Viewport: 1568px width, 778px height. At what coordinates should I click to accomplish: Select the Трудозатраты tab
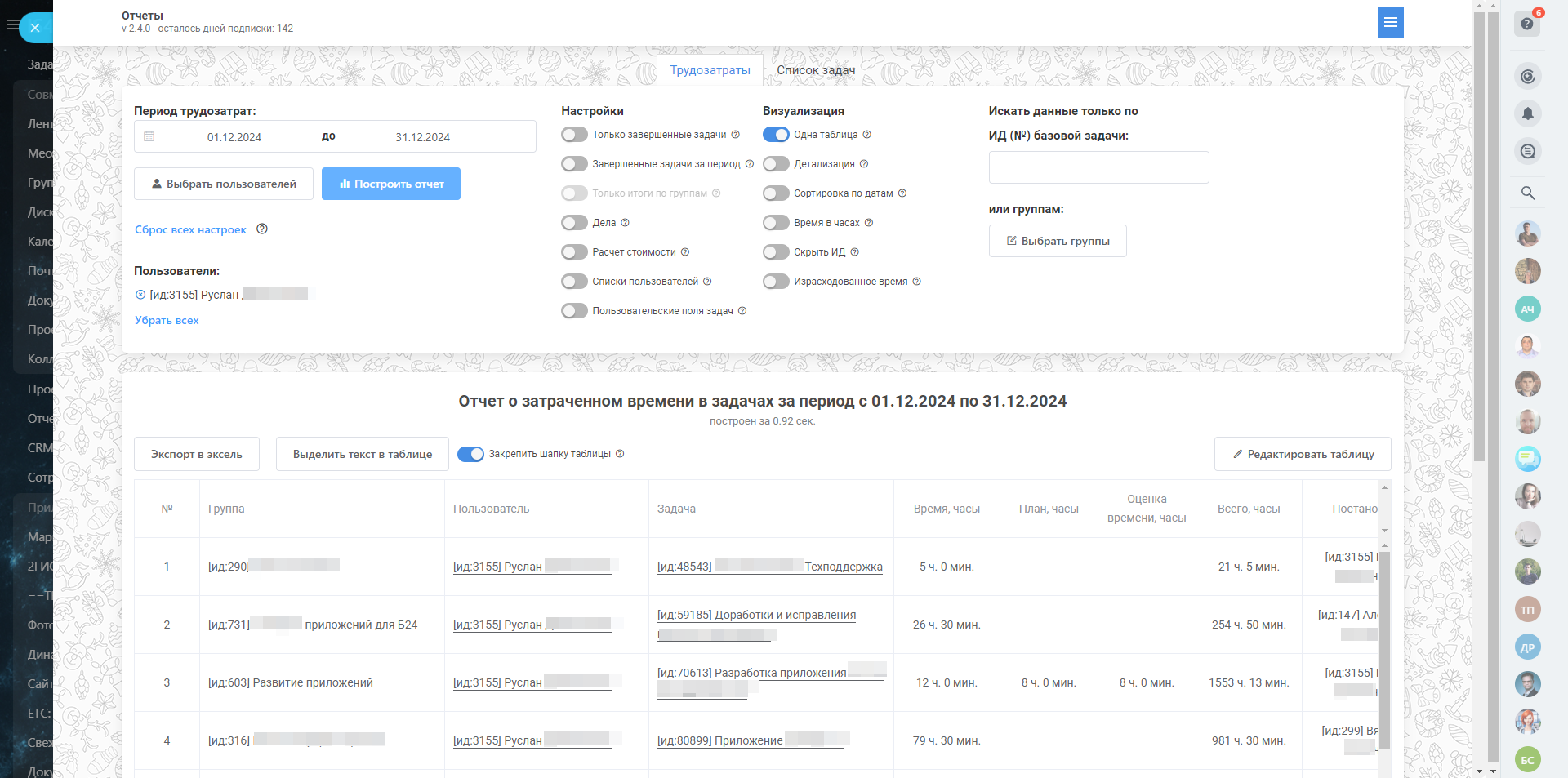click(x=710, y=70)
